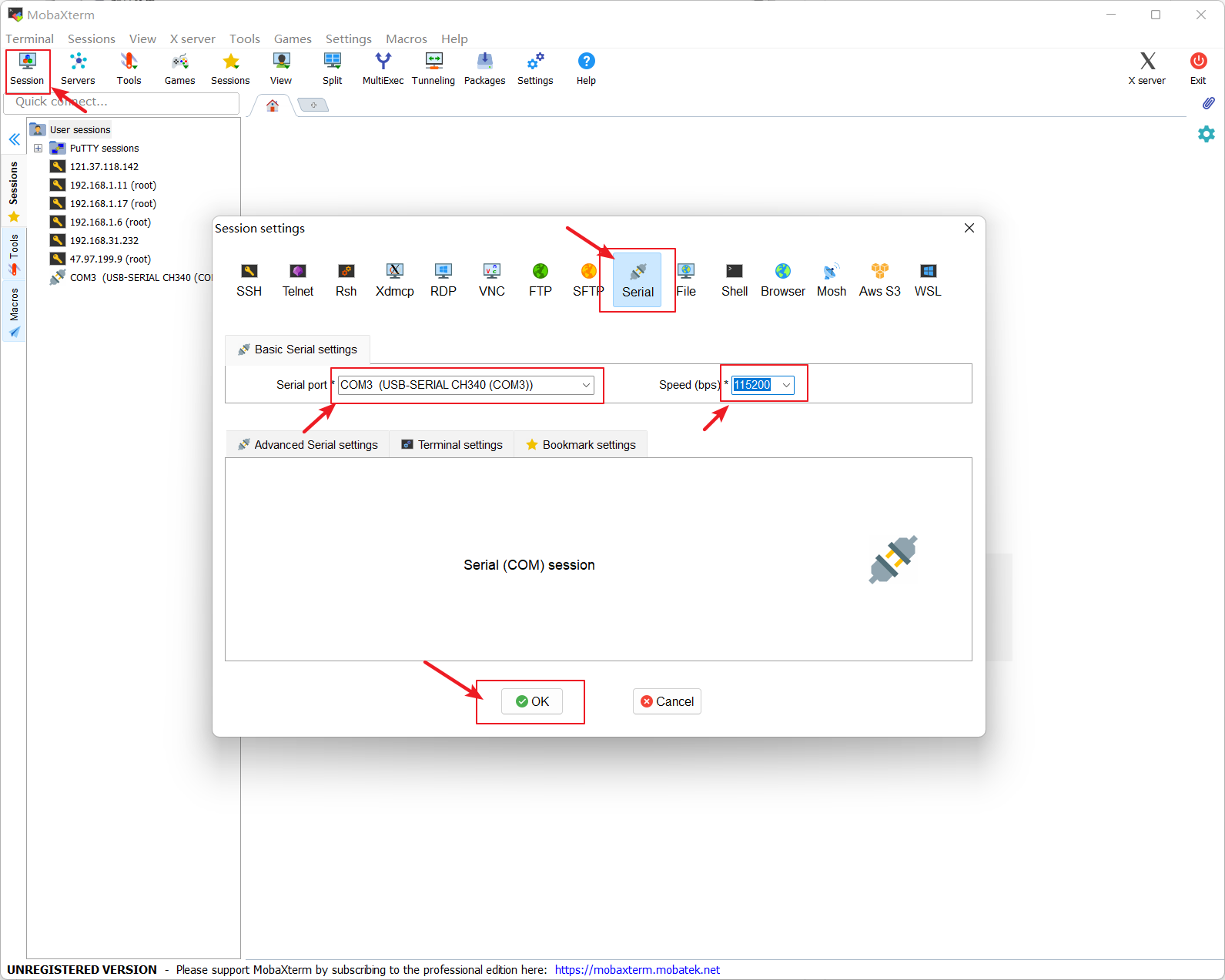1225x980 pixels.
Task: Open a new Session from the toolbar
Action: pos(27,69)
